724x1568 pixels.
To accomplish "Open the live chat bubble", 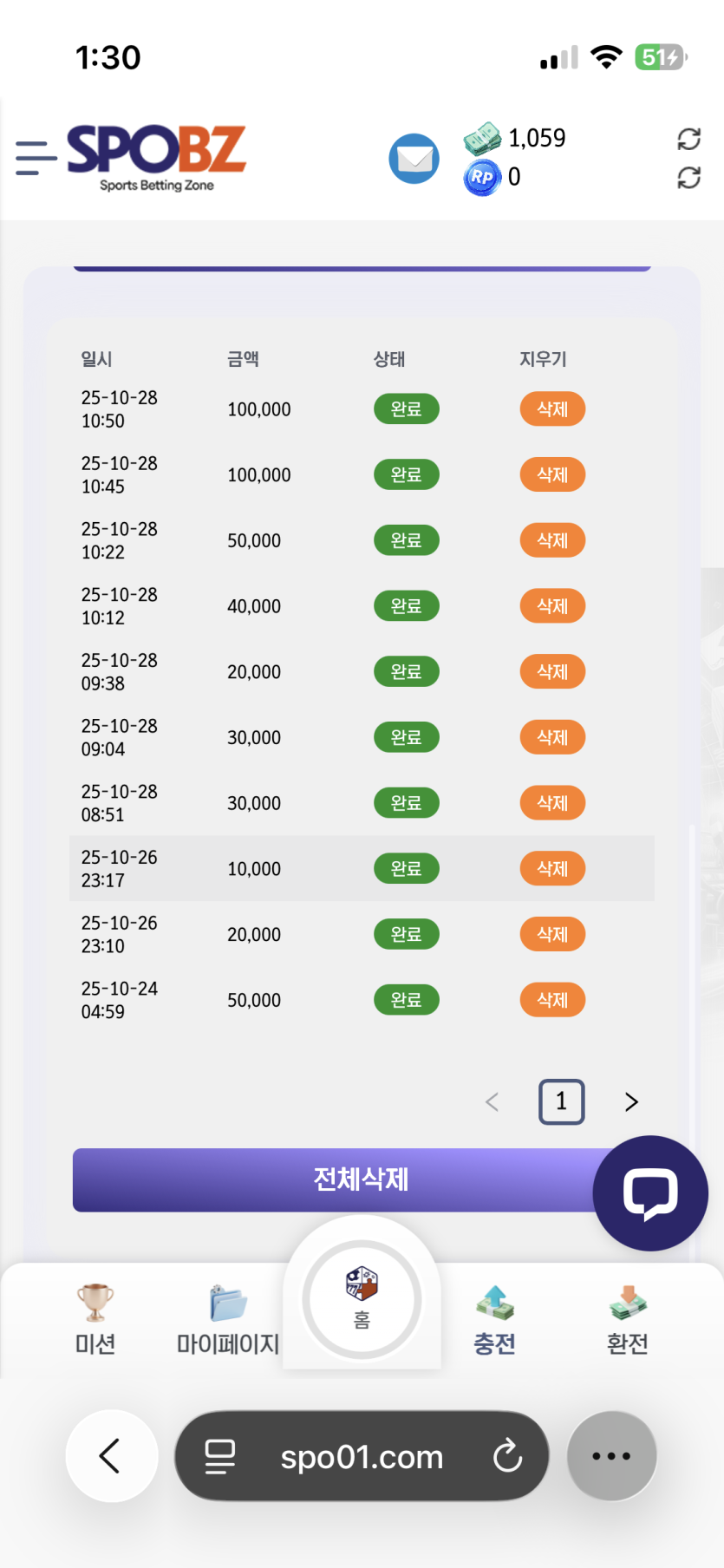I will pos(650,1192).
